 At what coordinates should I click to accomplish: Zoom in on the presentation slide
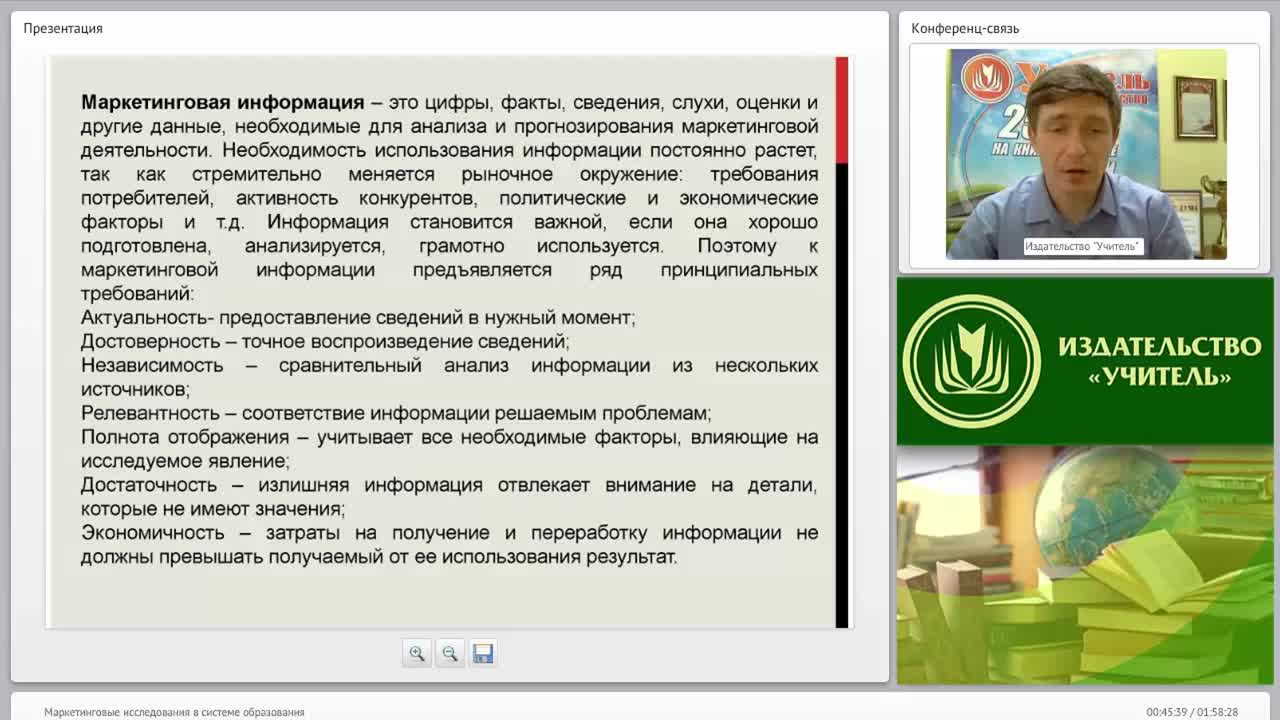[417, 653]
